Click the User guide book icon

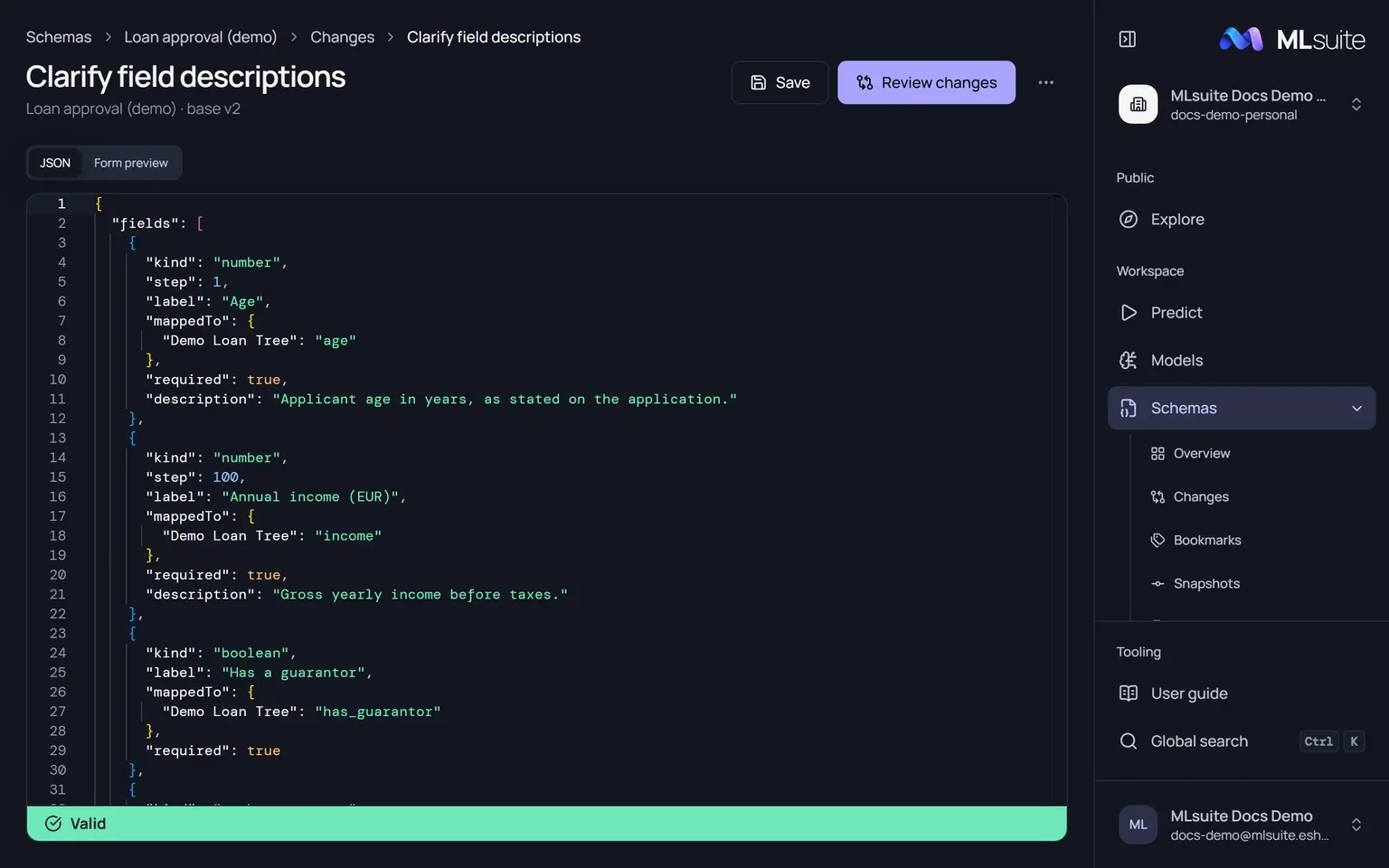(x=1129, y=693)
